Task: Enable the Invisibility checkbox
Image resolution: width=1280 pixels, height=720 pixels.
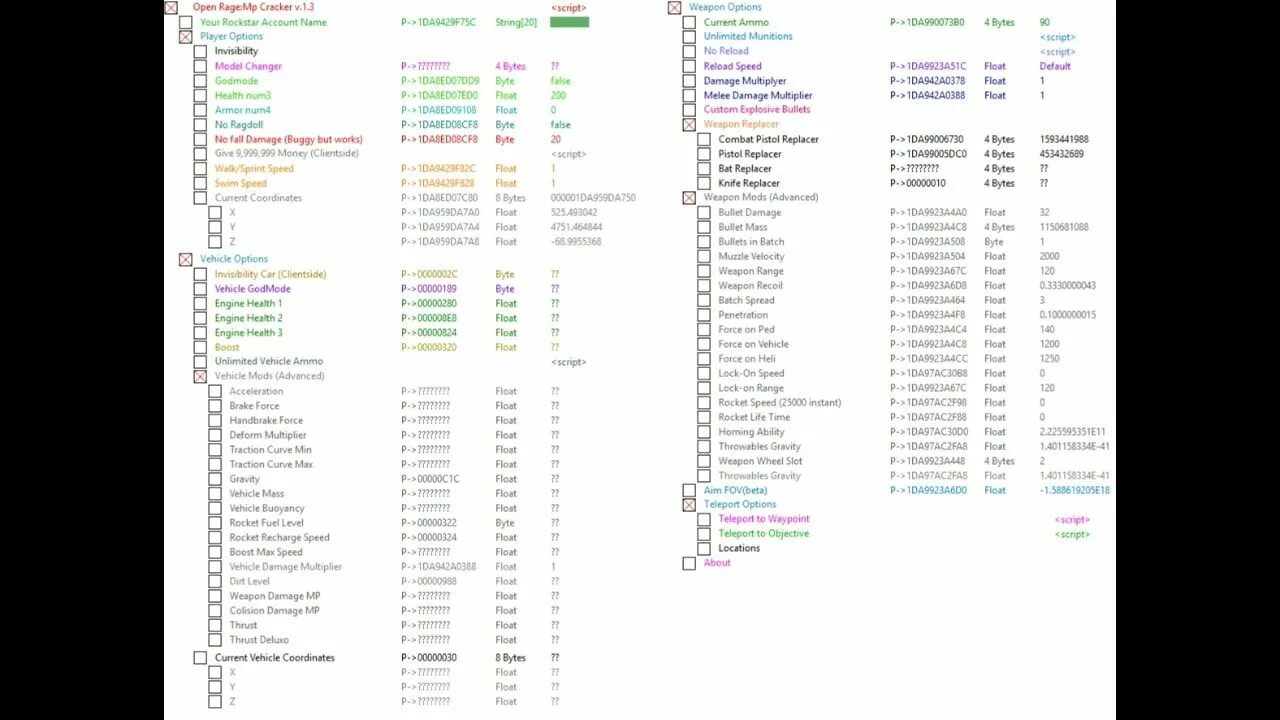Action: point(201,51)
